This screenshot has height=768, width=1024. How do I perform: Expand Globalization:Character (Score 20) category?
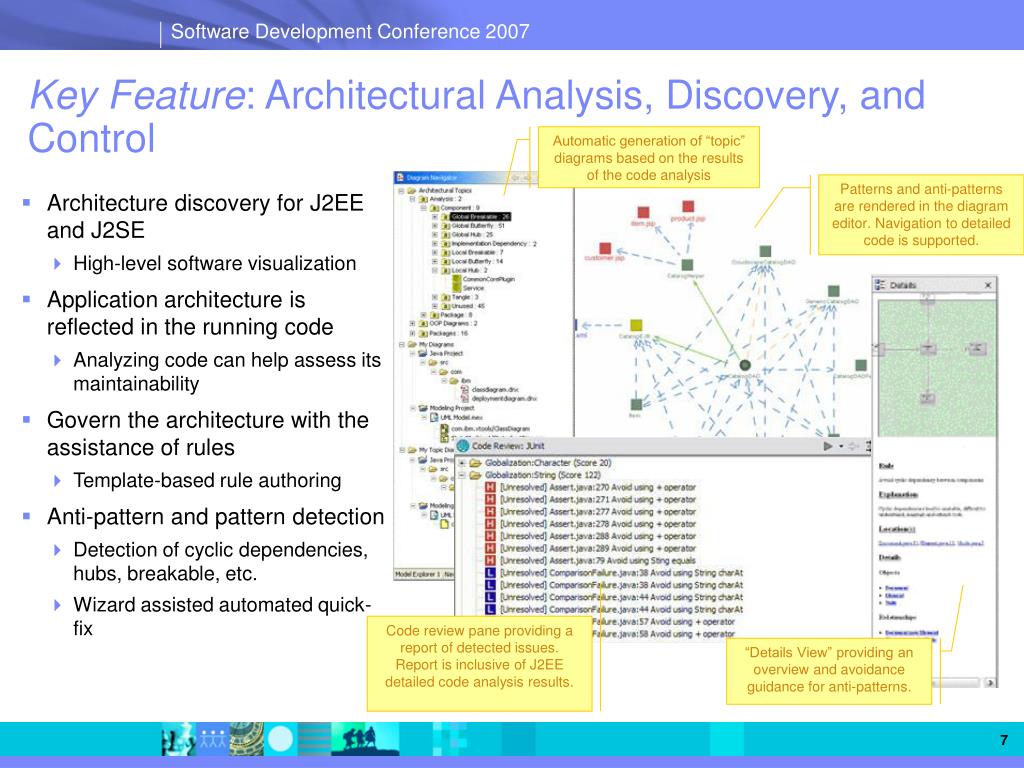coord(462,463)
